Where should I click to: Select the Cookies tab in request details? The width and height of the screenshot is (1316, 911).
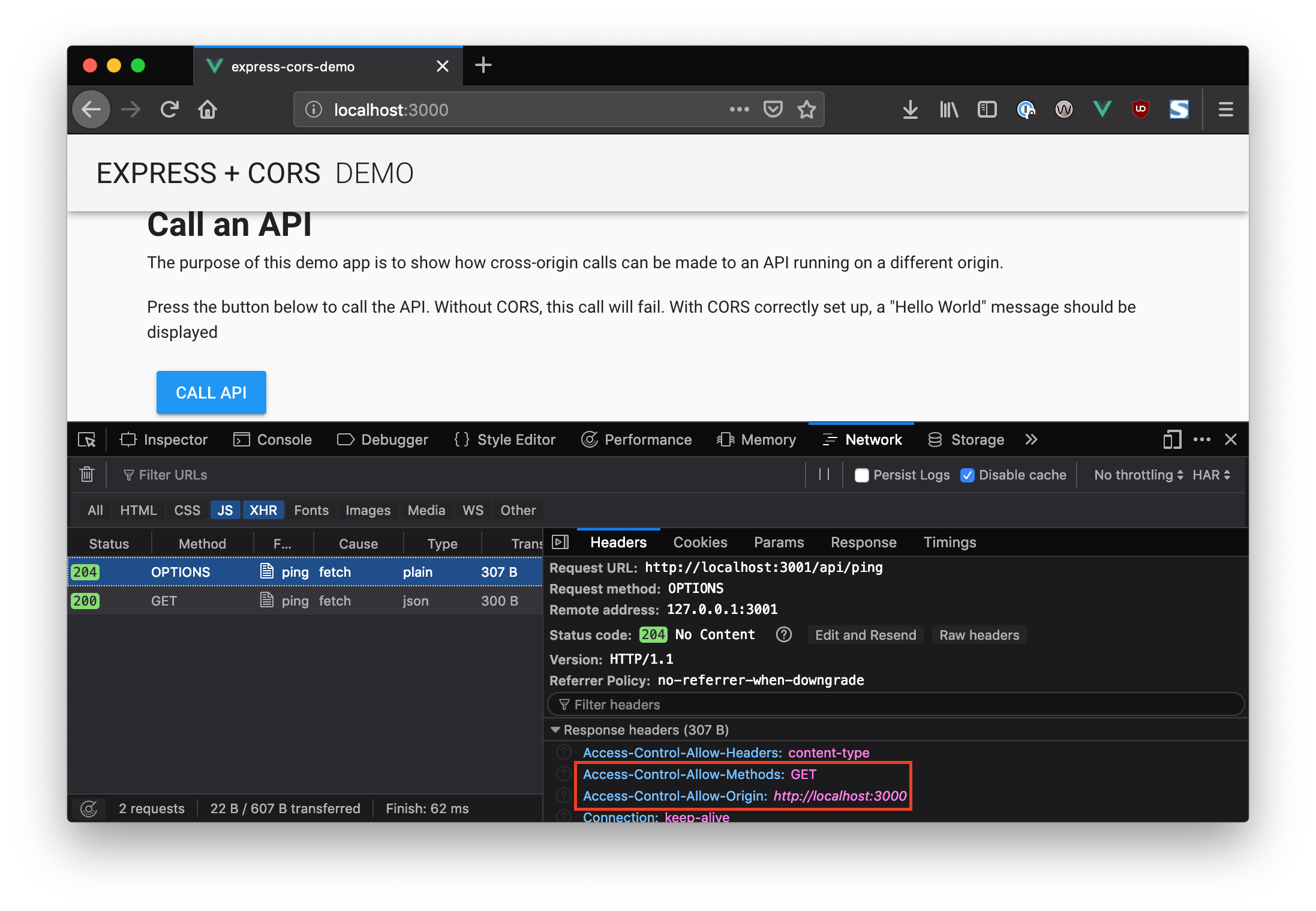(700, 542)
